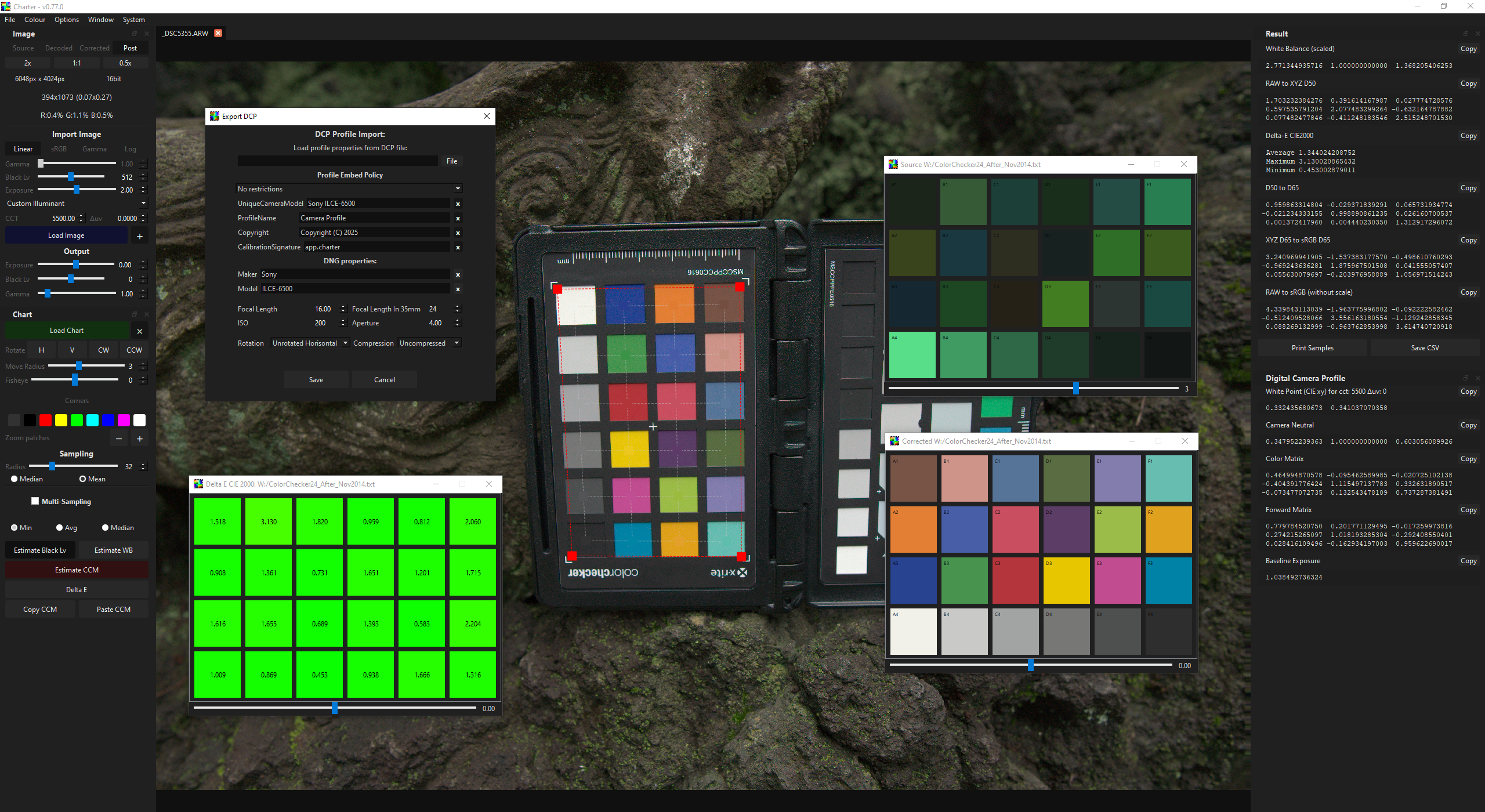Enable the Multi-Sampling checkbox

[35, 501]
